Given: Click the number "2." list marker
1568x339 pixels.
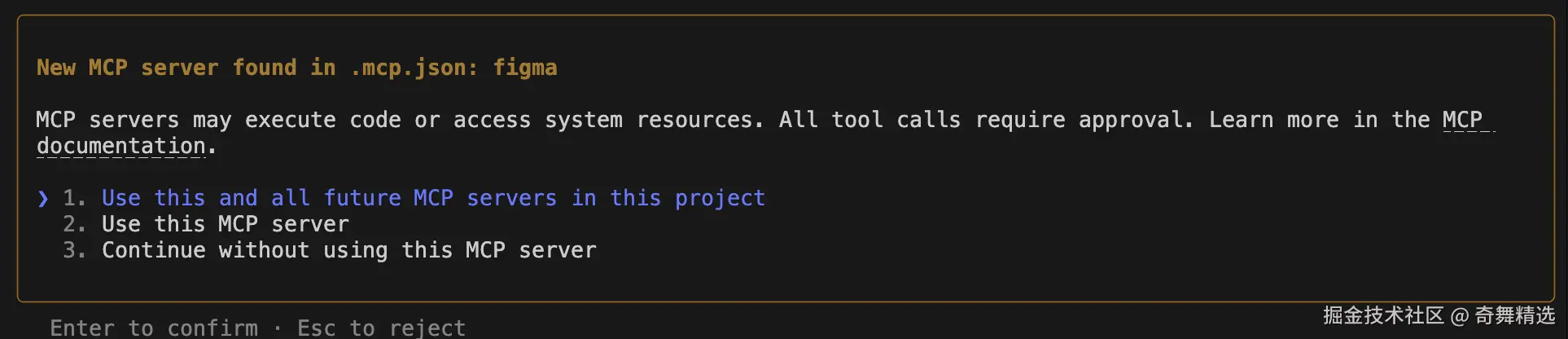Looking at the screenshot, I should pyautogui.click(x=74, y=224).
